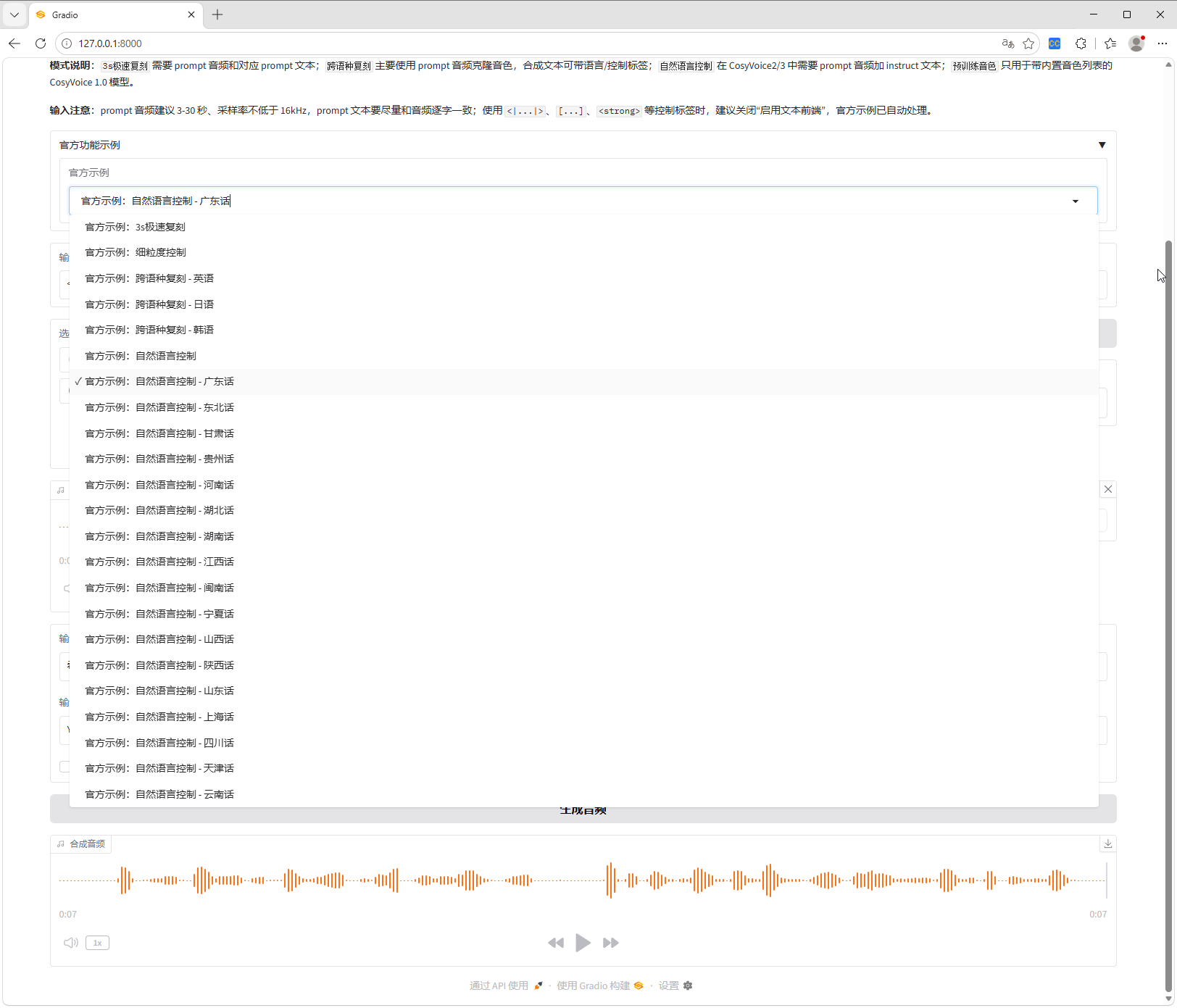Choose 自然语言控制 - 上海话
Screen dimensions: 1177x1008
[x=583, y=717]
